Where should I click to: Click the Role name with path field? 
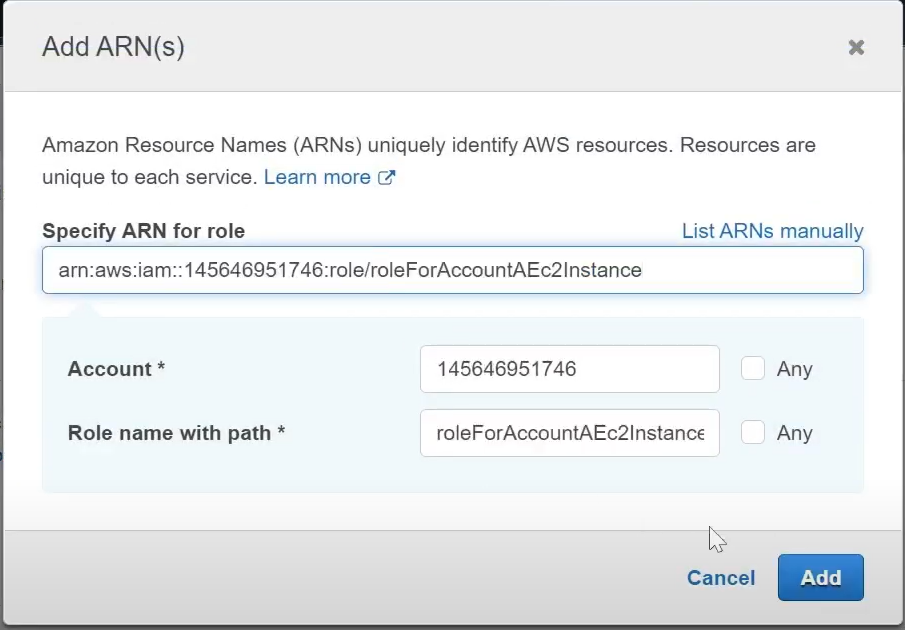[x=570, y=433]
